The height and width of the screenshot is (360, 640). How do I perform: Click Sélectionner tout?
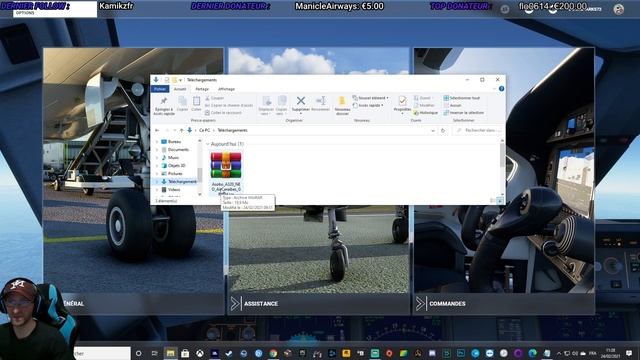click(x=462, y=98)
